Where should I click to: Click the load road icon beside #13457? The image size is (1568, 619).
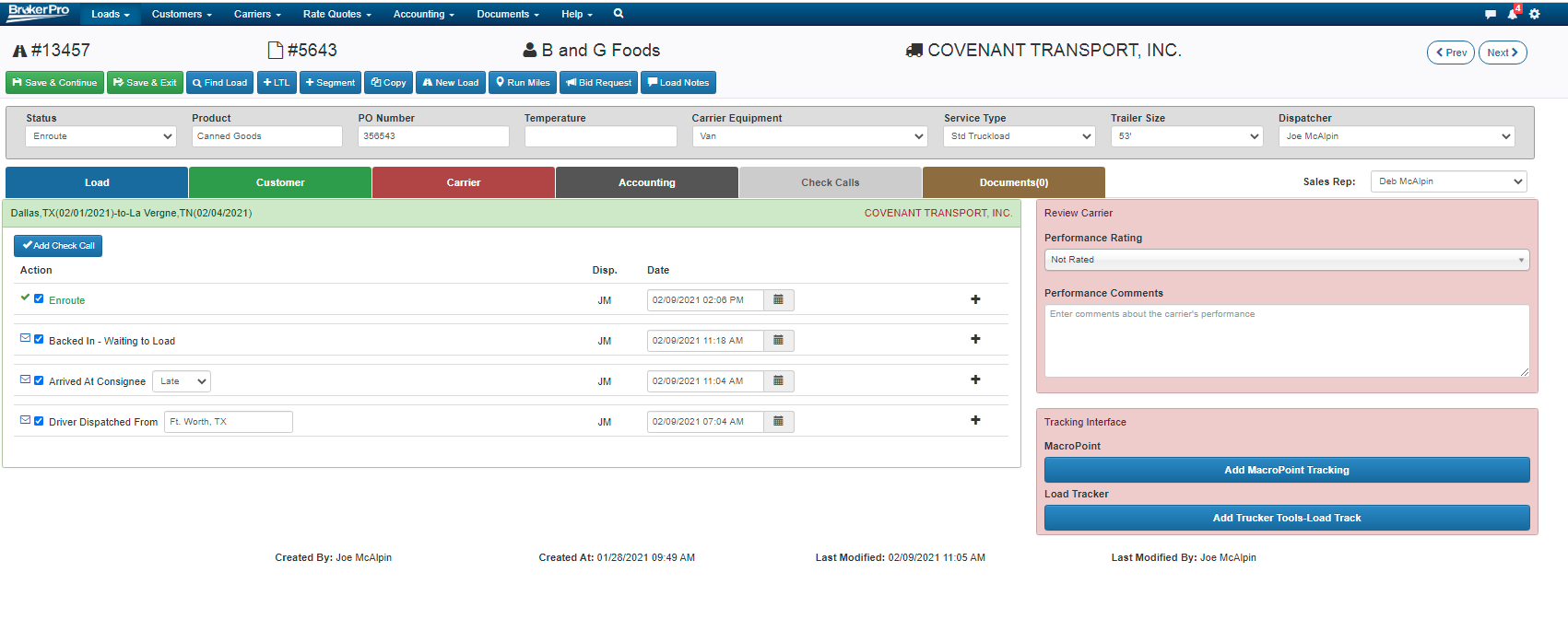pos(19,51)
